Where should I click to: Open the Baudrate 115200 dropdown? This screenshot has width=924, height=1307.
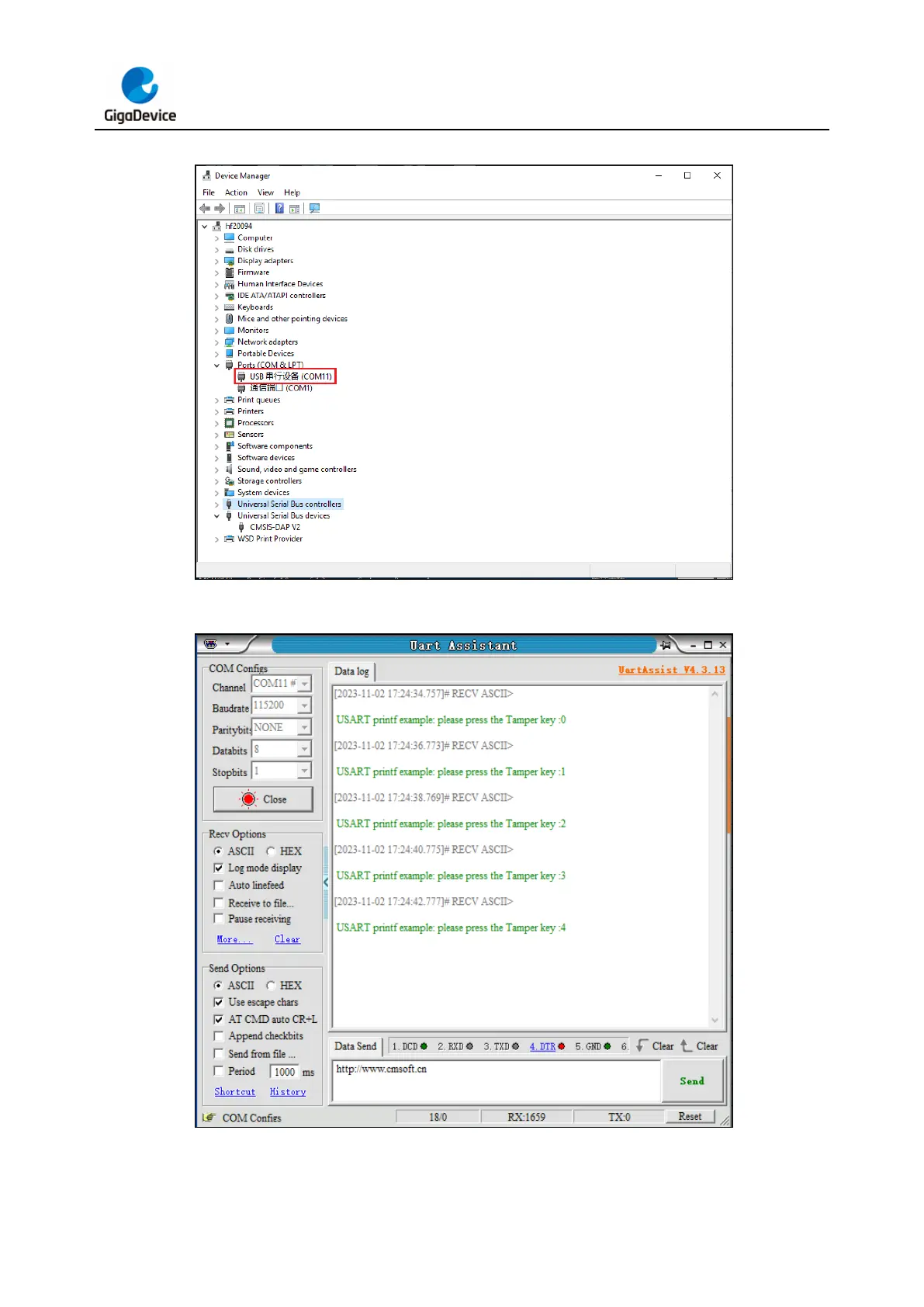click(305, 706)
